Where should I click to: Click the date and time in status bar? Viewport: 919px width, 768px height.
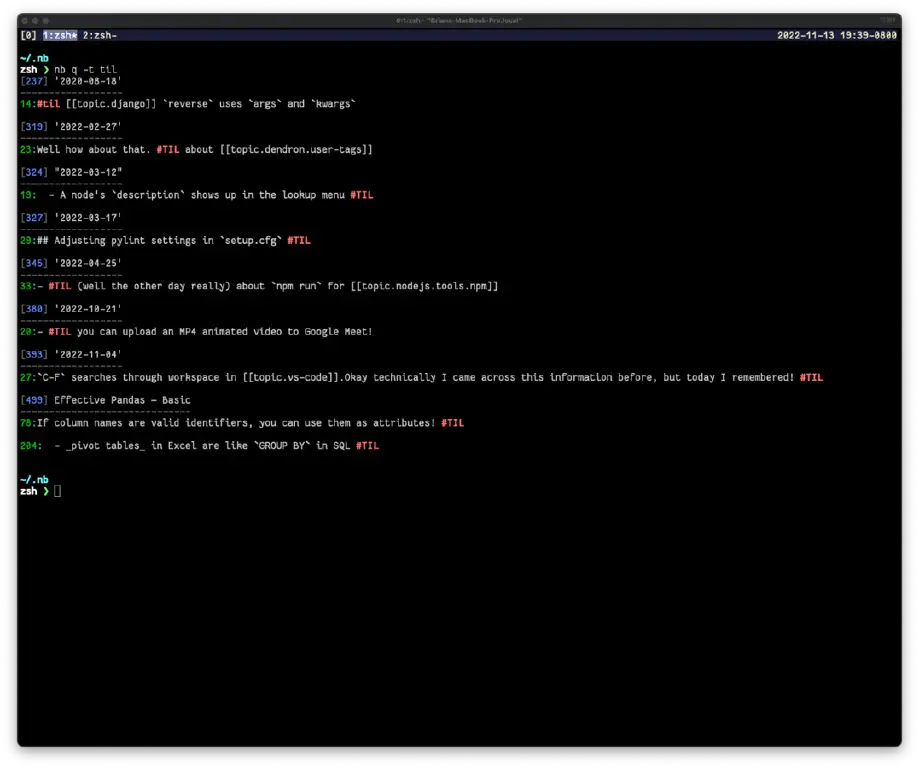(836, 35)
